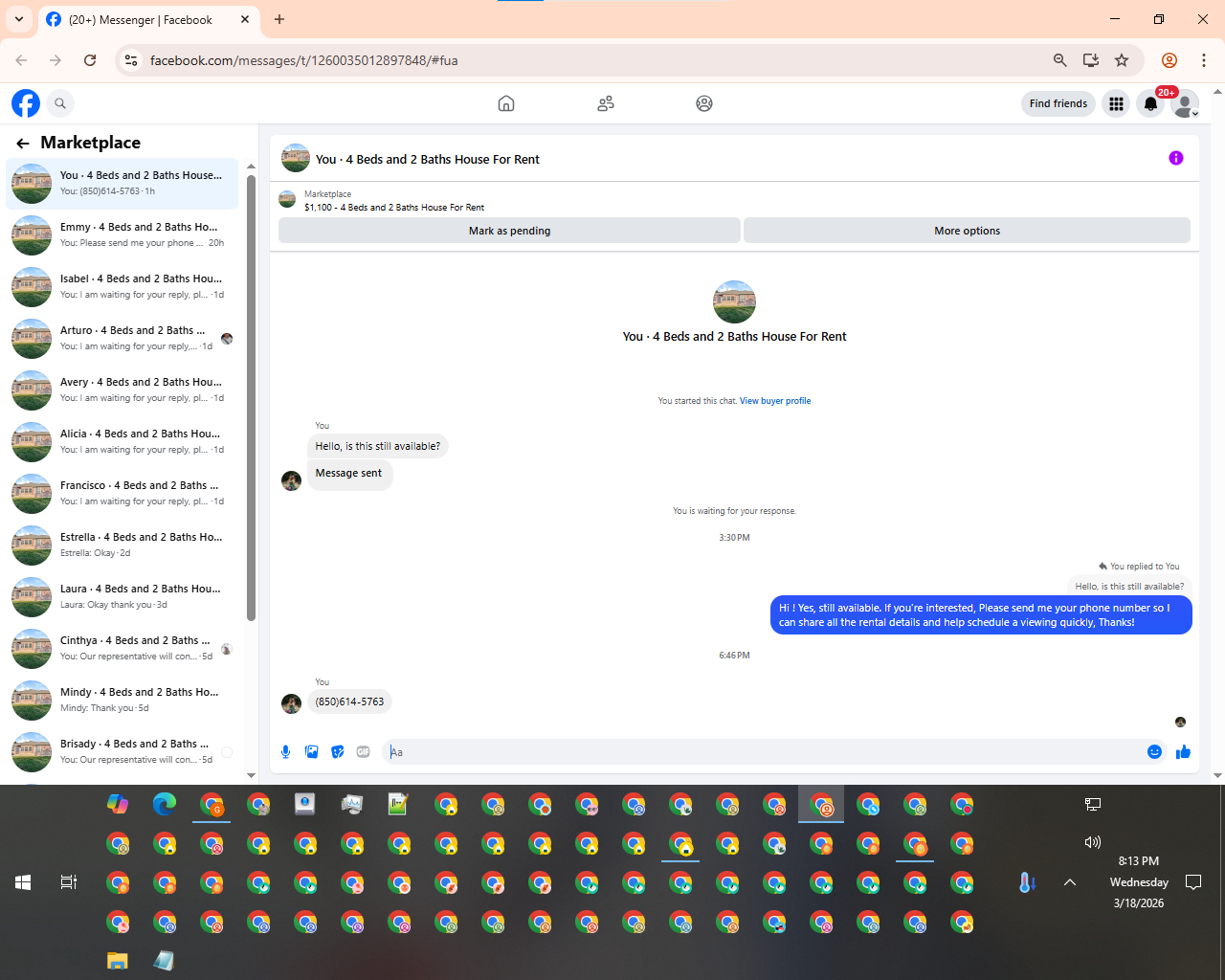Open the $1,100 listing title link
1225x980 pixels.
click(394, 208)
